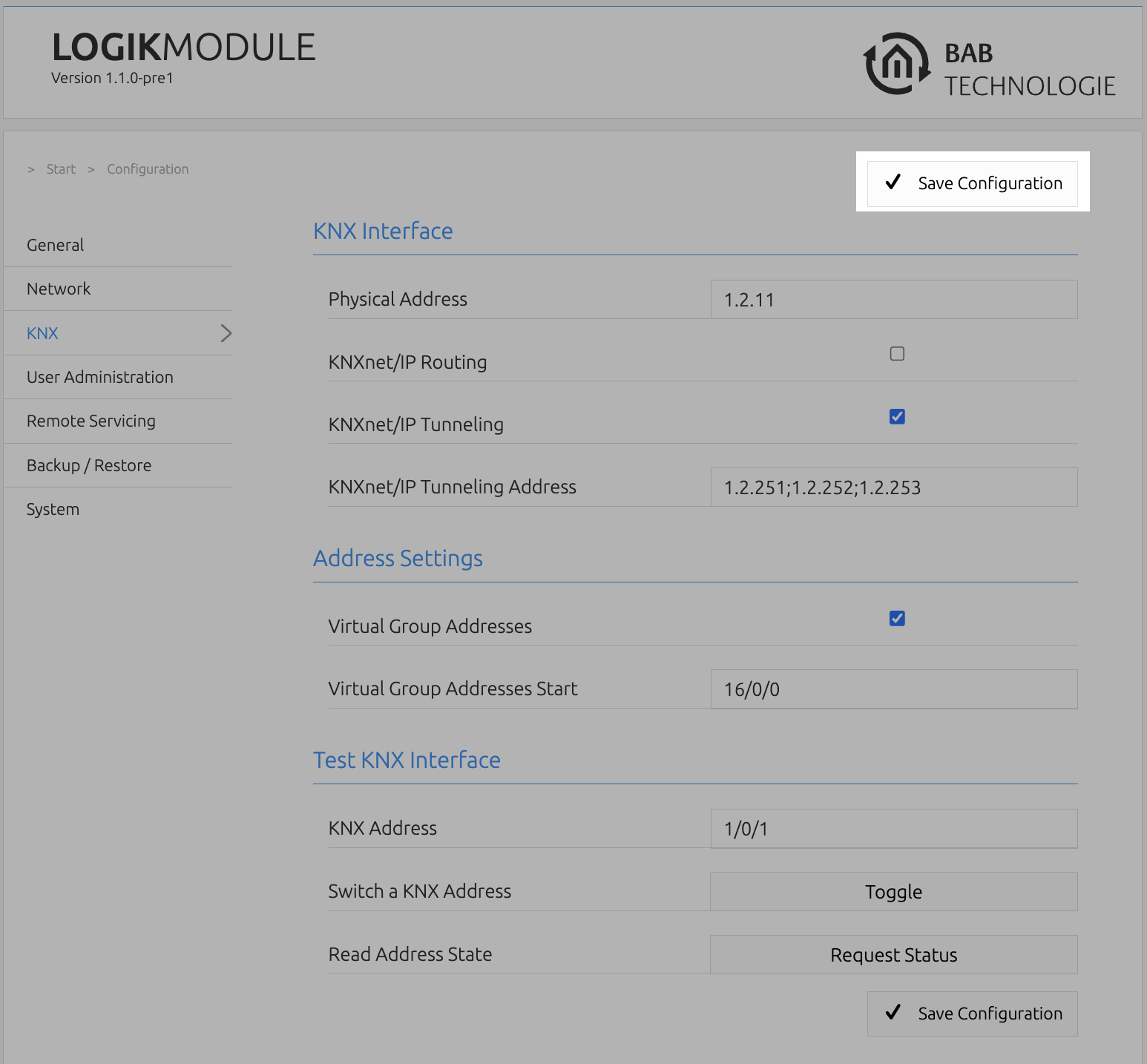Select the Version 1.1.0-pre1 text
This screenshot has width=1147, height=1064.
coord(112,78)
